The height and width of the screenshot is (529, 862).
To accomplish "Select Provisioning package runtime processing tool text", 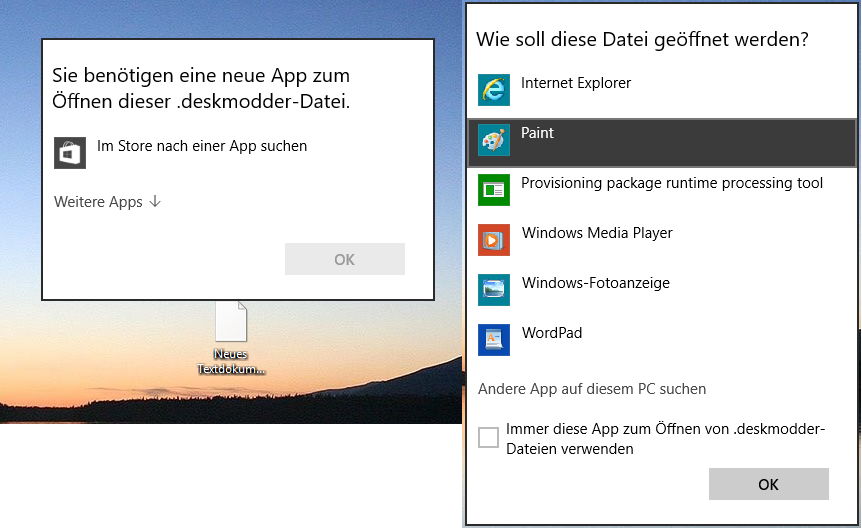I will (671, 183).
